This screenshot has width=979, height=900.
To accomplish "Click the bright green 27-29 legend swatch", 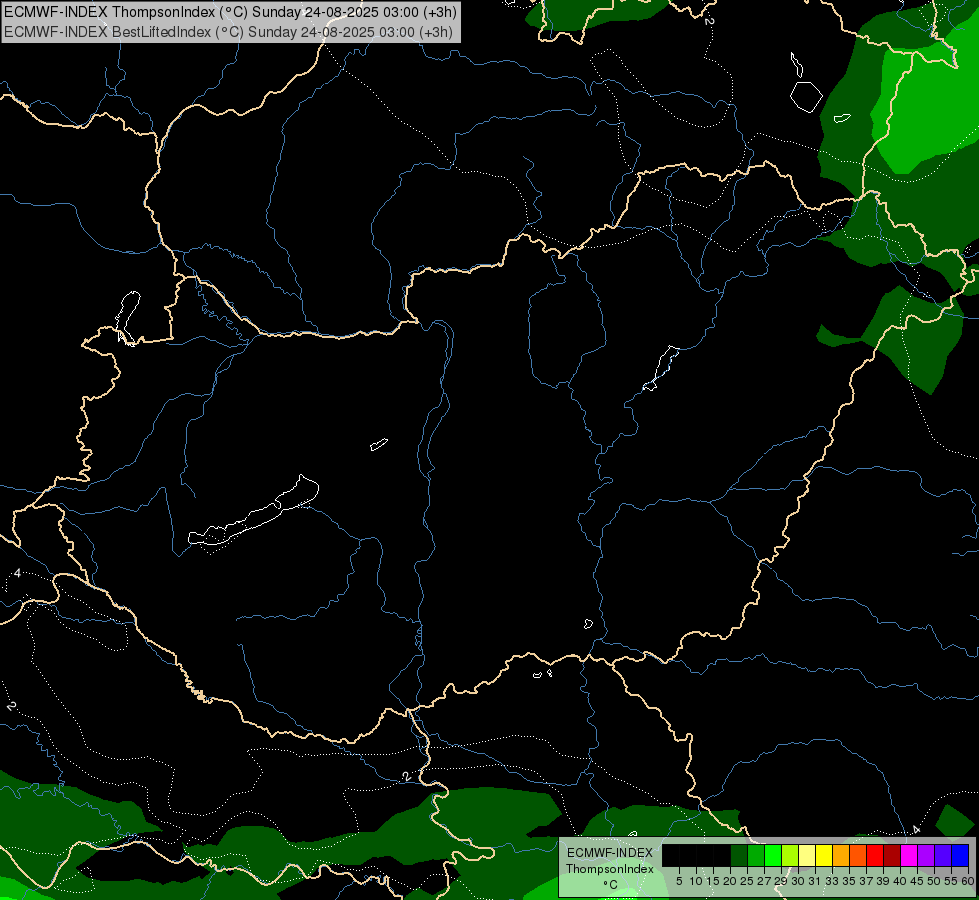I will click(773, 855).
